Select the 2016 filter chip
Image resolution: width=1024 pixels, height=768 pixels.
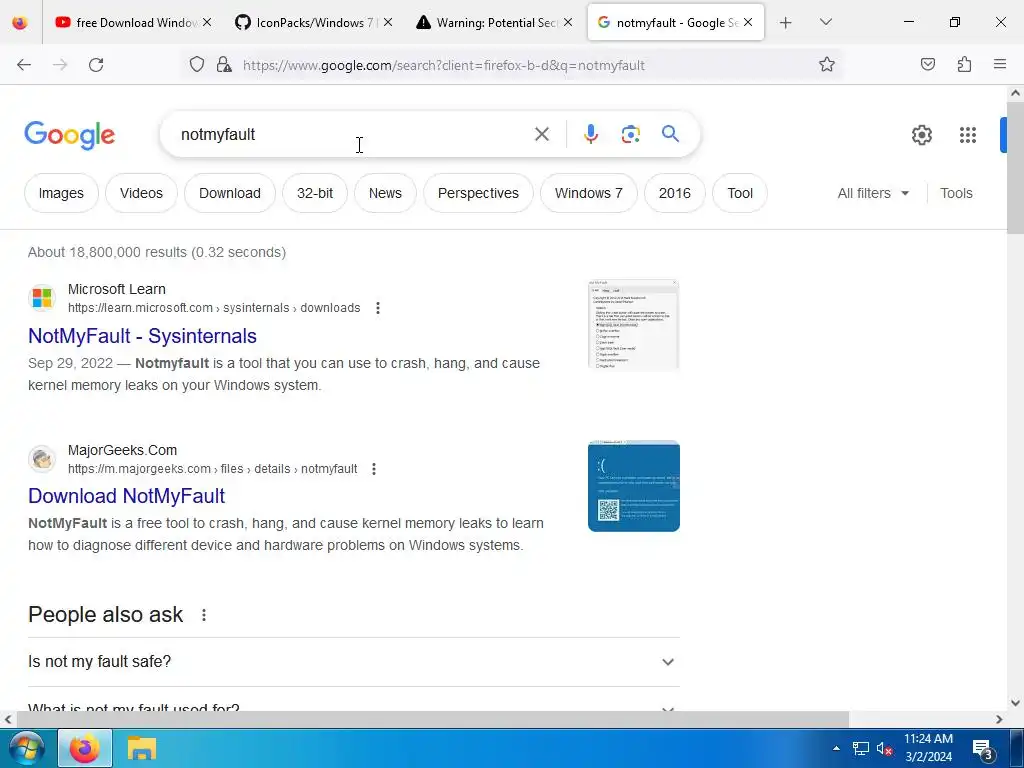point(675,193)
